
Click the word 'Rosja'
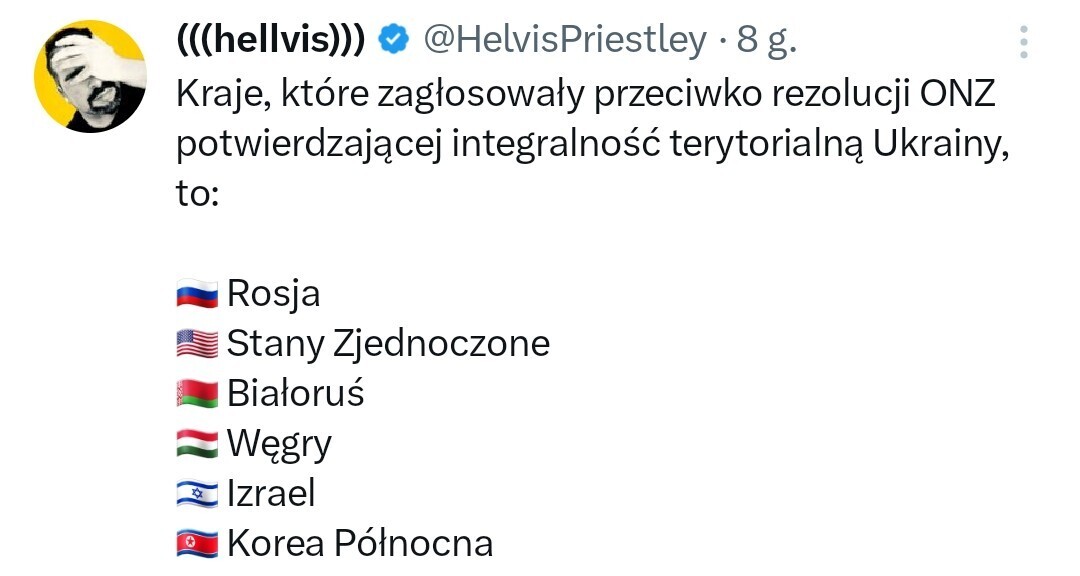[x=274, y=294]
